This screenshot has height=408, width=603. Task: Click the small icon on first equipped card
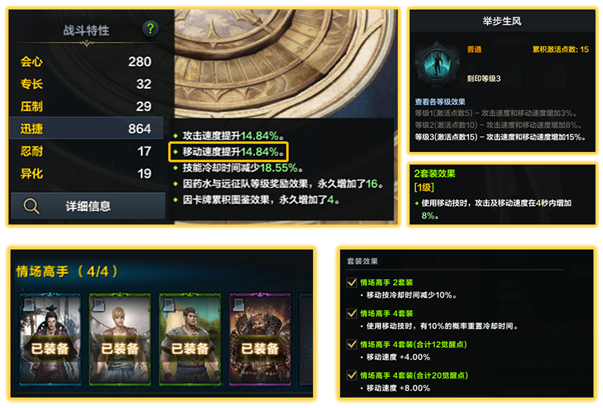(29, 305)
